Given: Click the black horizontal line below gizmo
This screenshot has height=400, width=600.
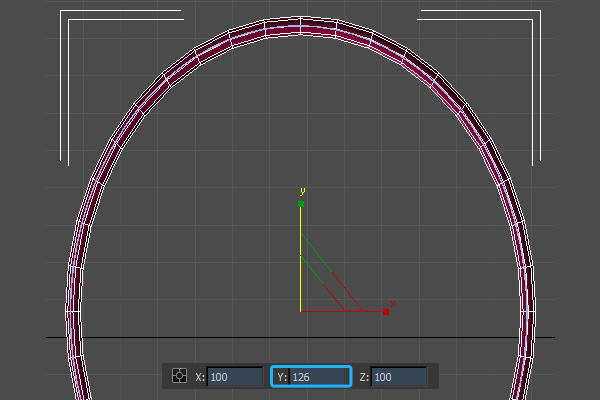Looking at the screenshot, I should click(x=150, y=337).
